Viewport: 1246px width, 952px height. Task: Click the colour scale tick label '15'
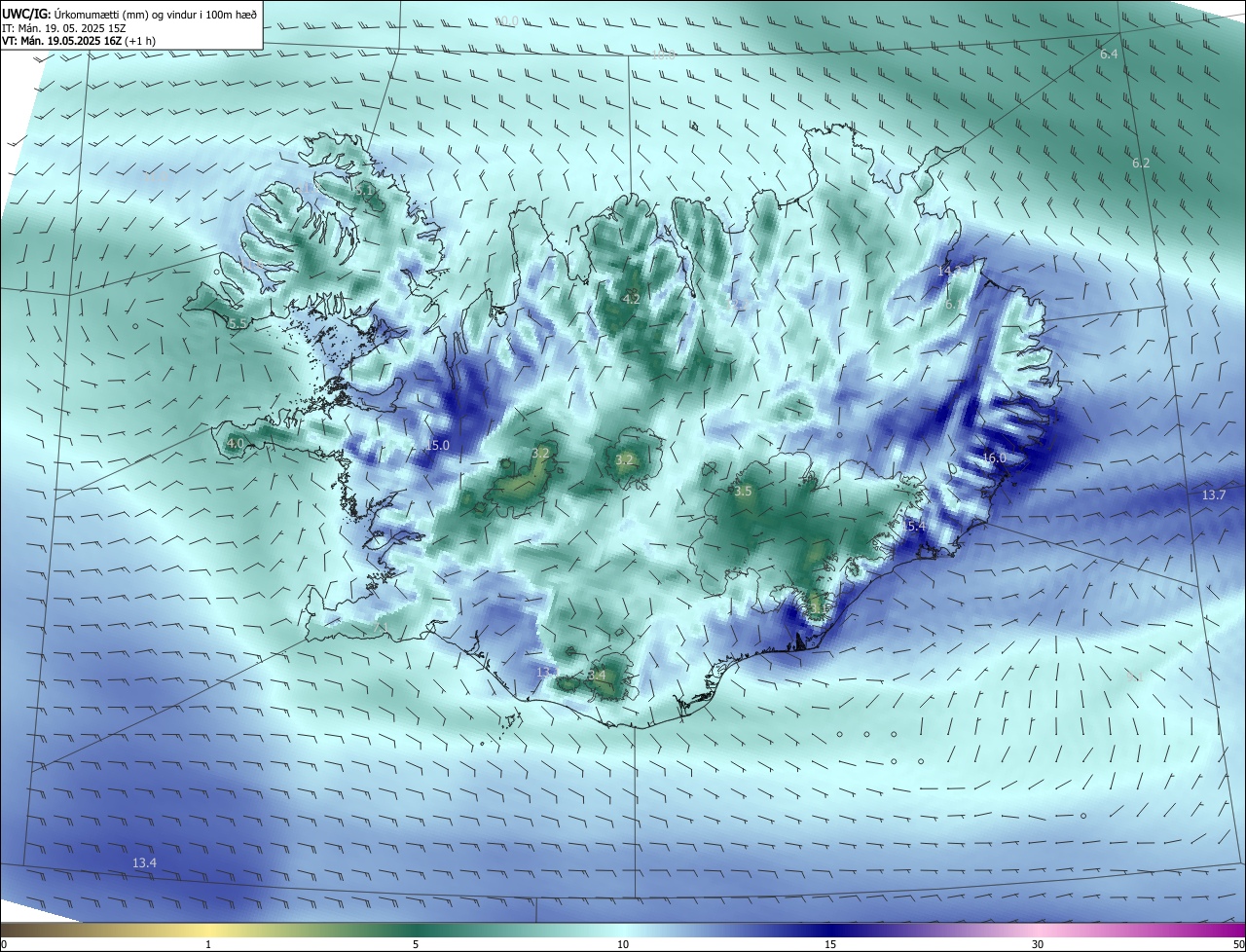click(830, 944)
